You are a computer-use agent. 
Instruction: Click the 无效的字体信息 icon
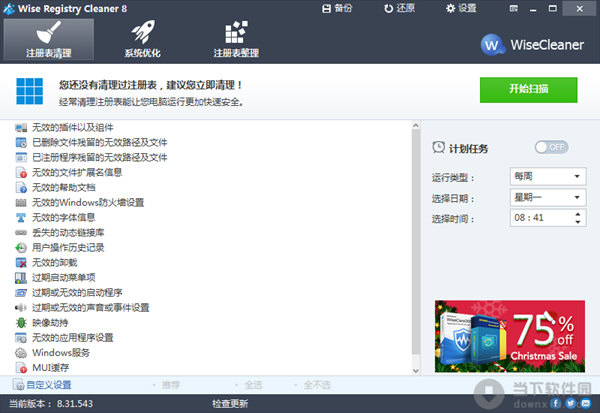click(x=21, y=217)
